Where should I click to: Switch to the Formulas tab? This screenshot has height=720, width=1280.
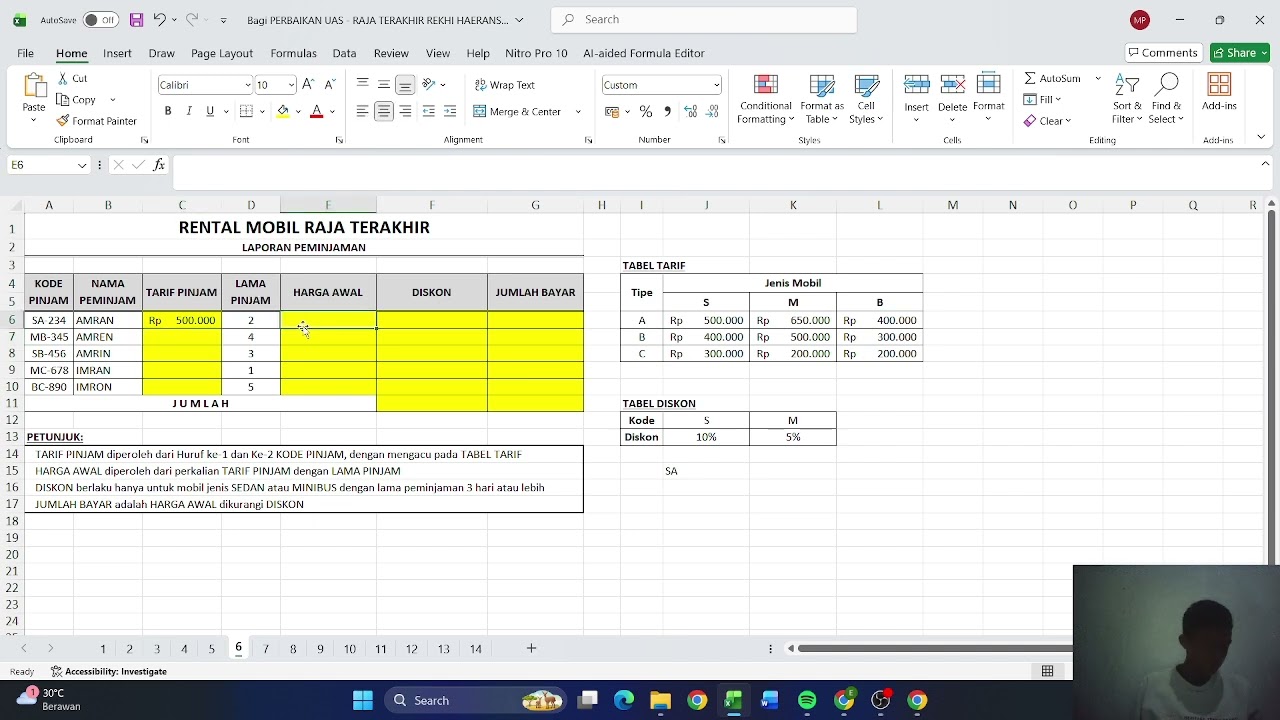pos(293,53)
